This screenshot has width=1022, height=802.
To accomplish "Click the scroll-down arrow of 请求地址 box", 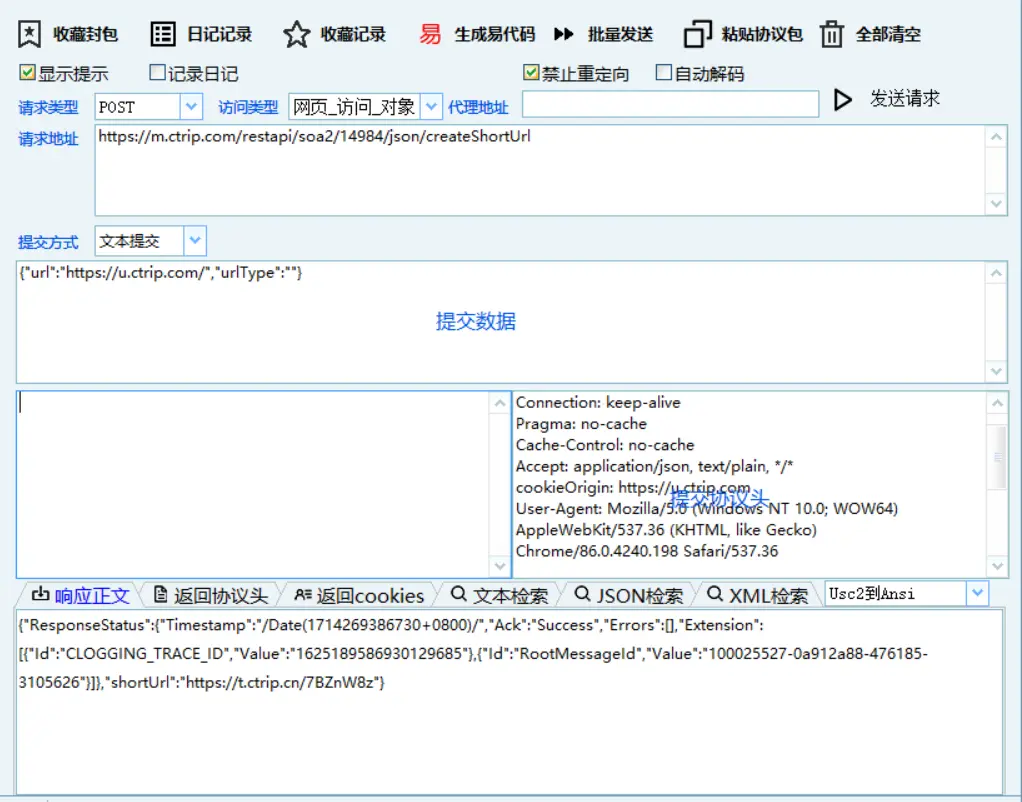I will 996,203.
